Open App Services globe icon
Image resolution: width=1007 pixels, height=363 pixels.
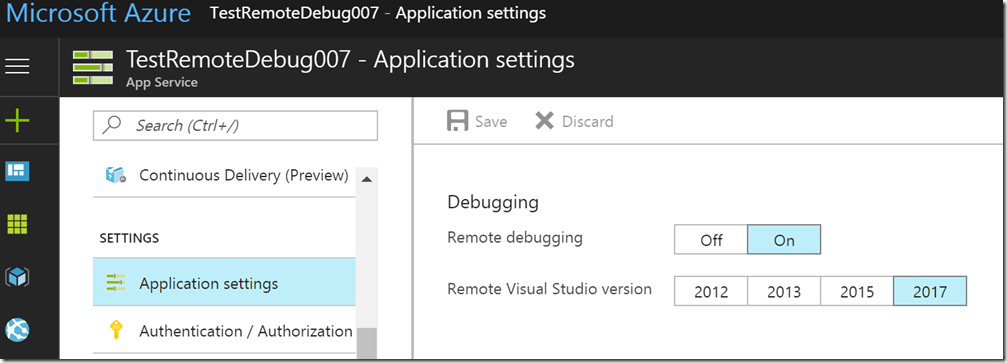coord(17,330)
